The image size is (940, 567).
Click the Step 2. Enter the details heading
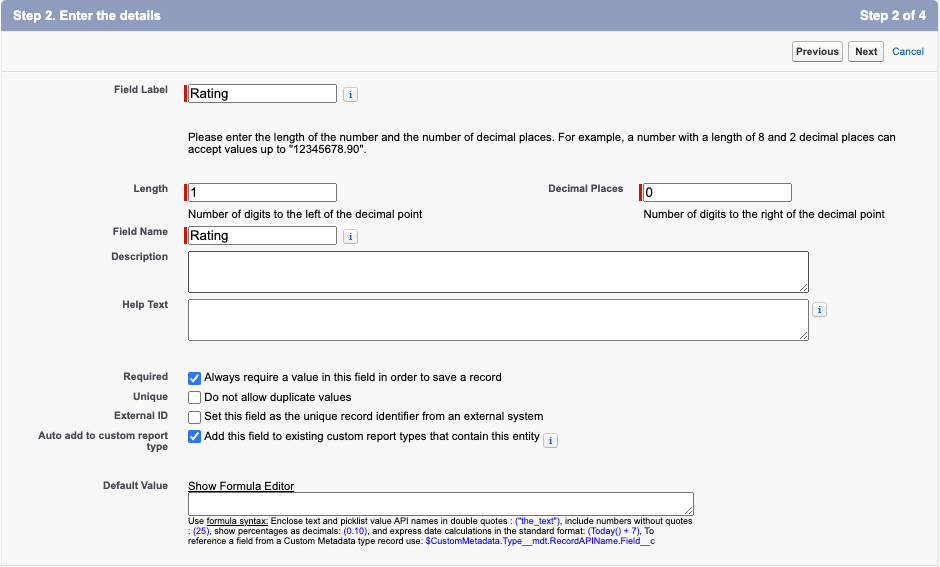(87, 16)
